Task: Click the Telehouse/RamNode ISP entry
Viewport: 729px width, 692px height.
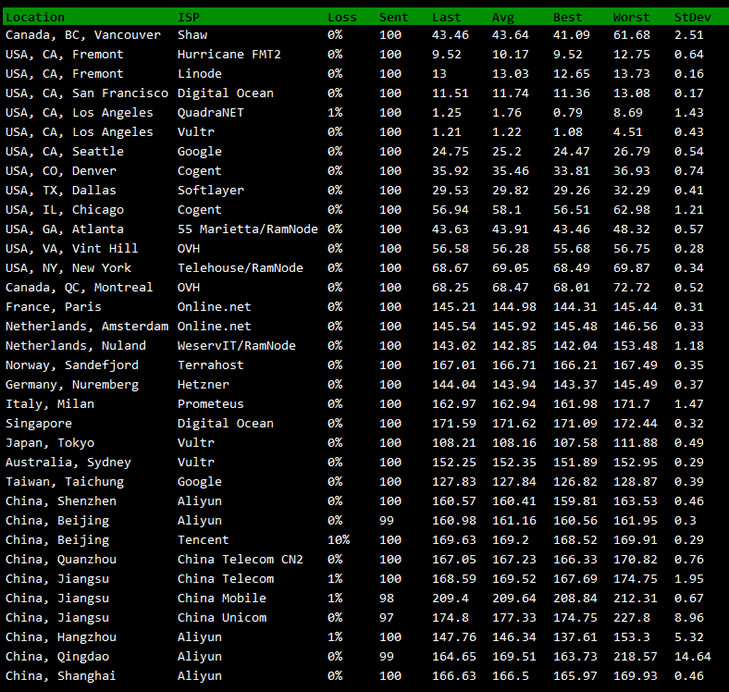Action: point(240,268)
